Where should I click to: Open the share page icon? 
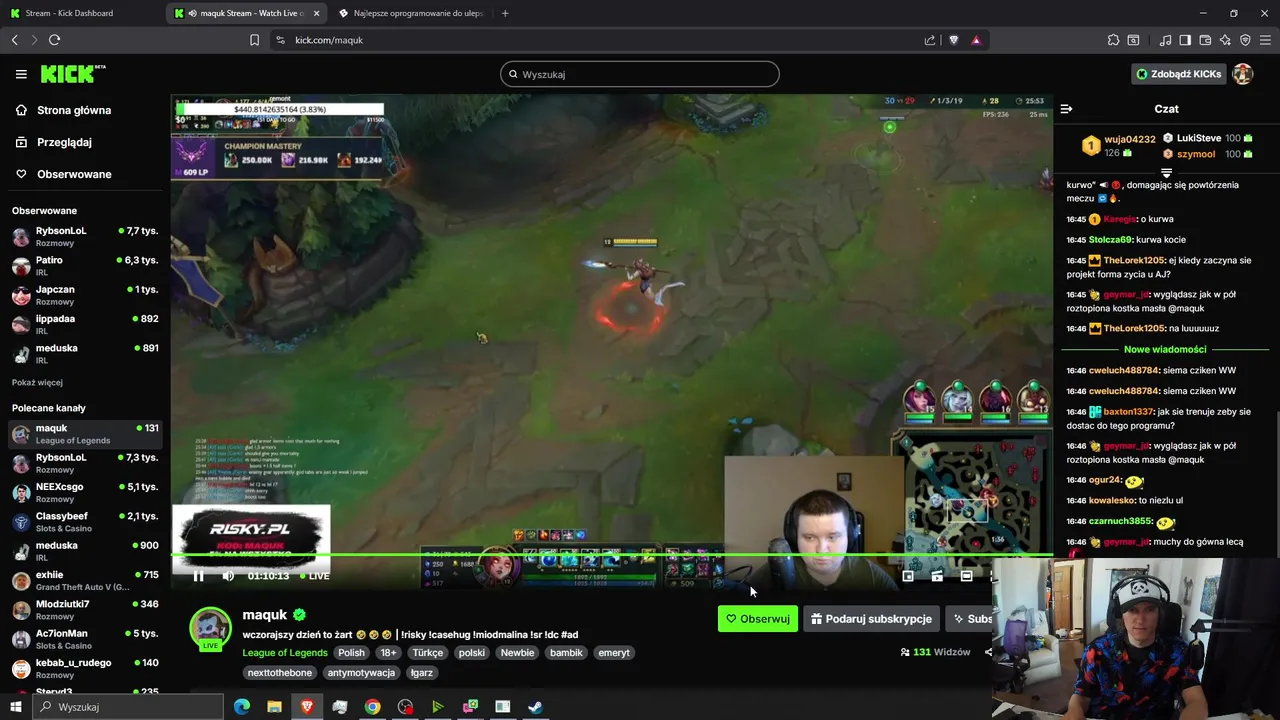[x=930, y=40]
